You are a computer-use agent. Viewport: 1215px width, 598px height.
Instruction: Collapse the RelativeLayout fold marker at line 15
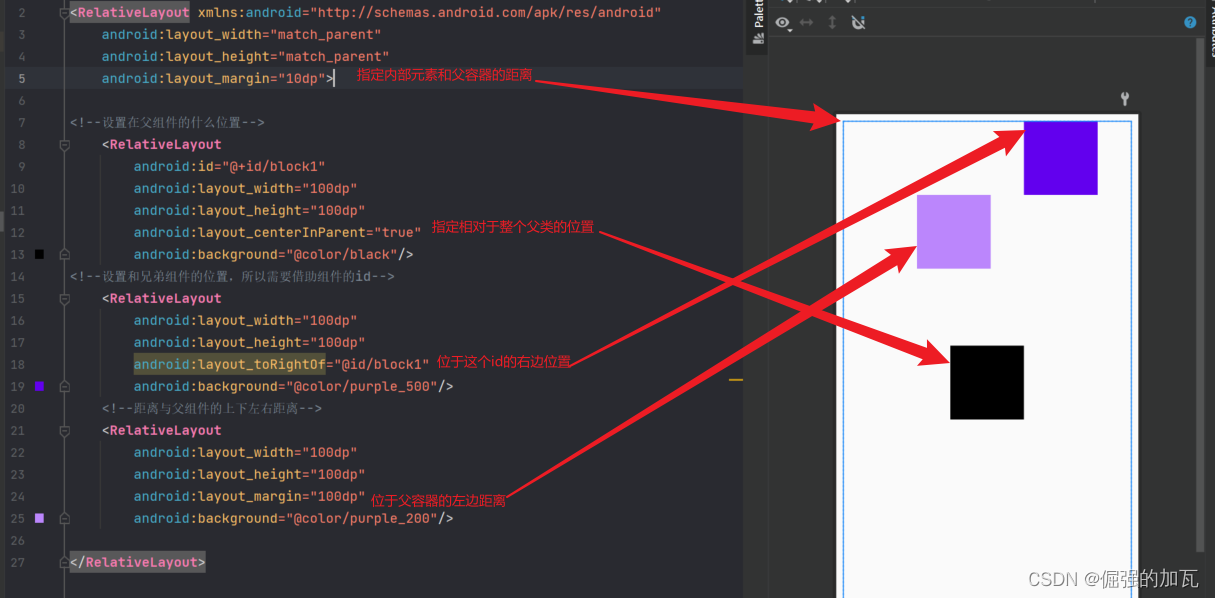(65, 299)
